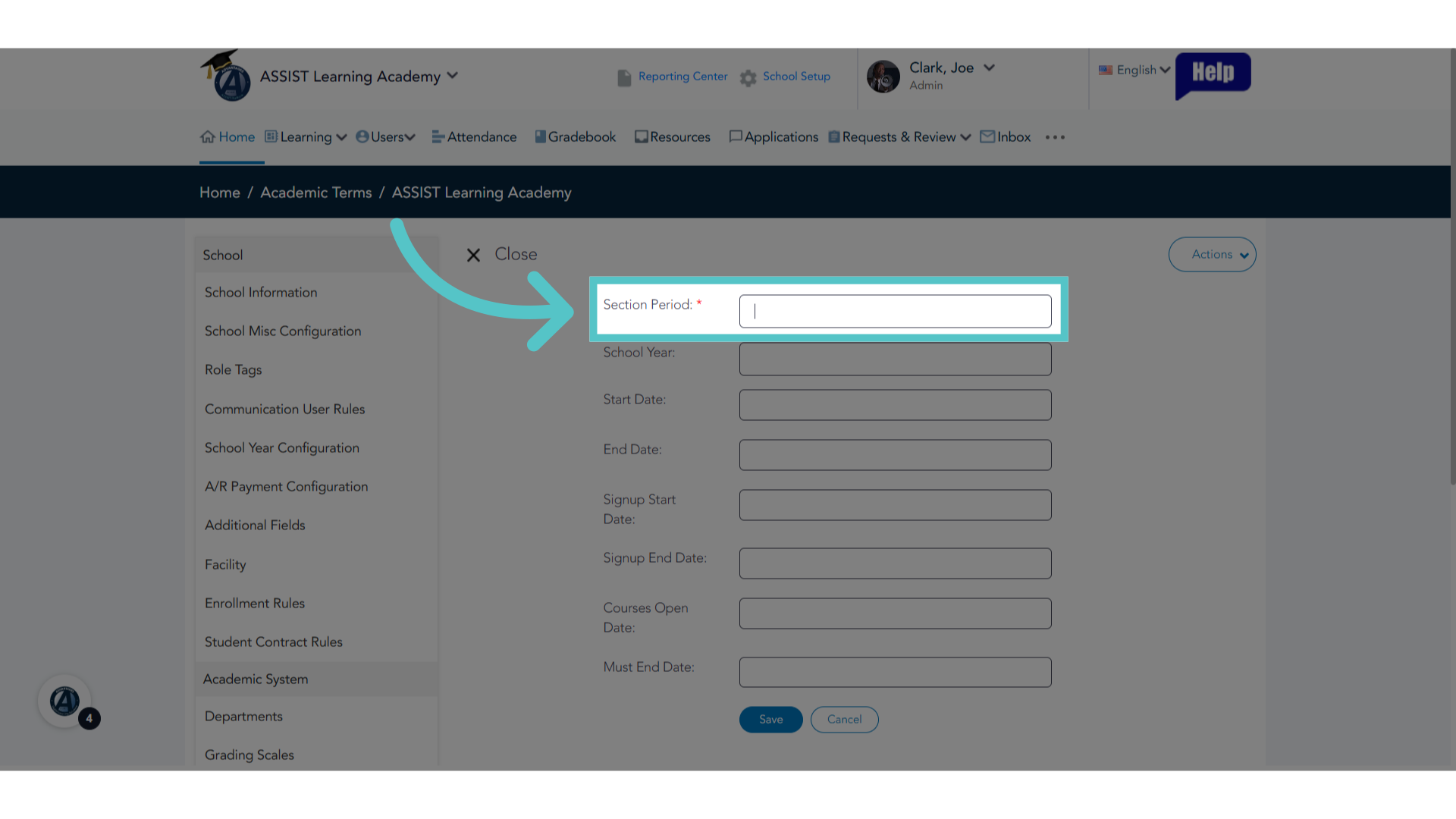This screenshot has height=819, width=1456.
Task: Click Academic Terms breadcrumb link
Action: (x=316, y=193)
